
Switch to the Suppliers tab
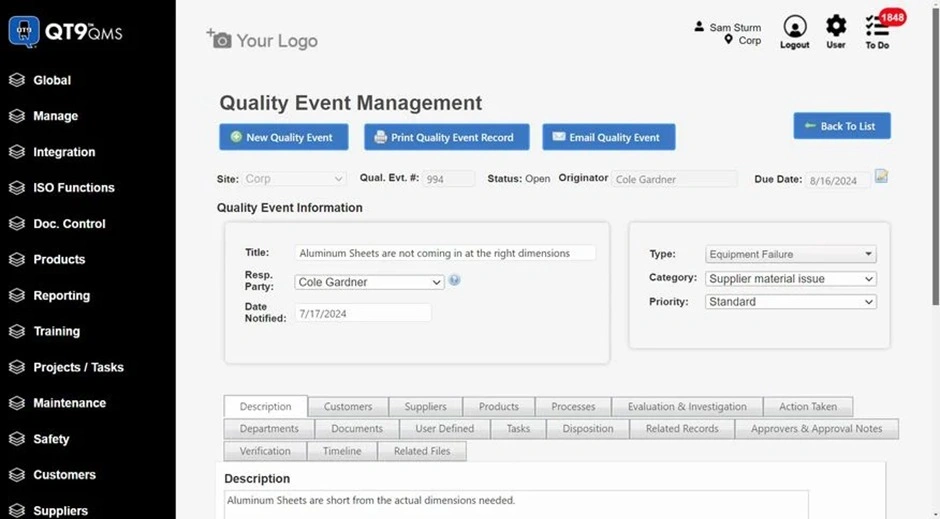(425, 407)
